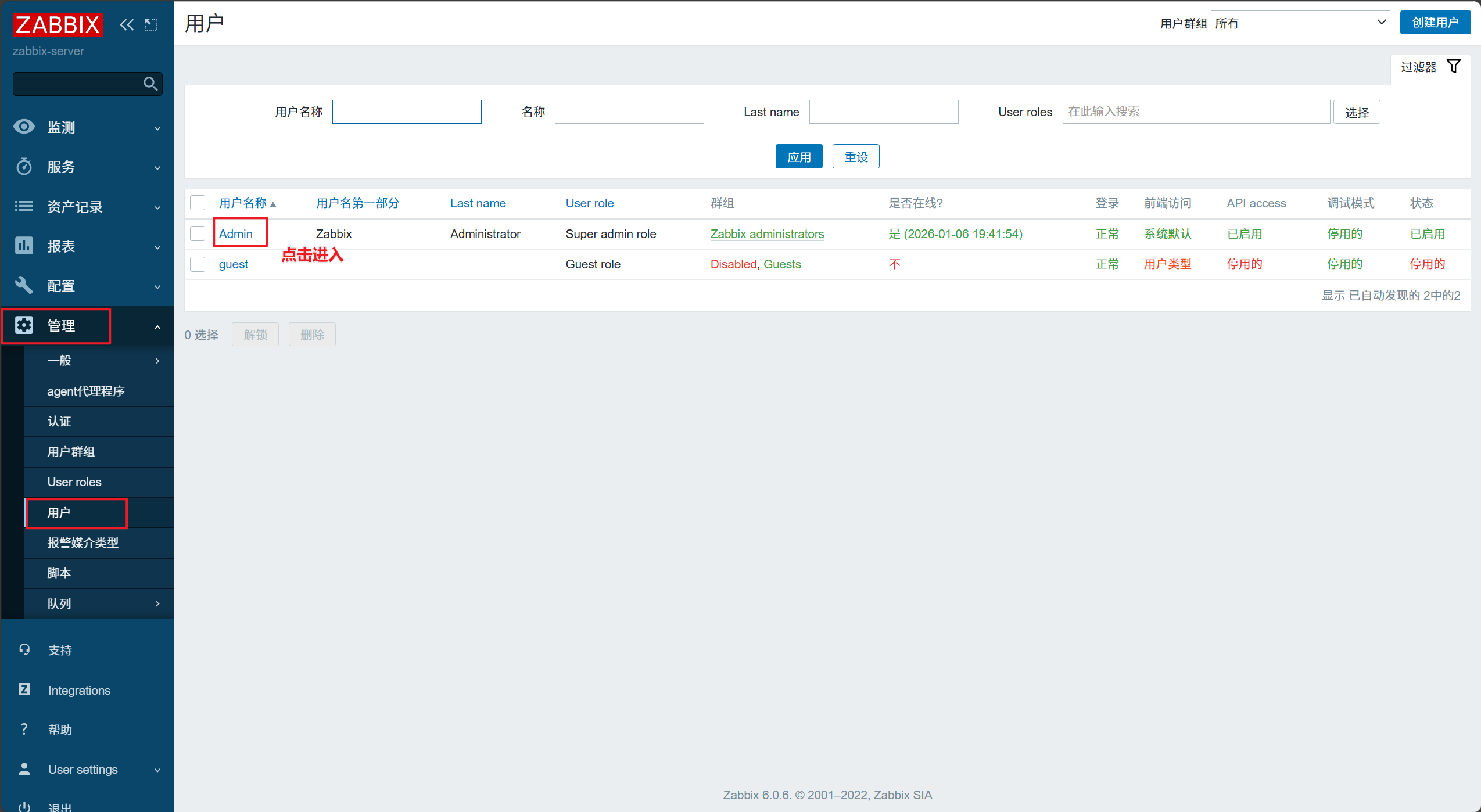Open 报警媒介类型 menu item

click(x=83, y=542)
